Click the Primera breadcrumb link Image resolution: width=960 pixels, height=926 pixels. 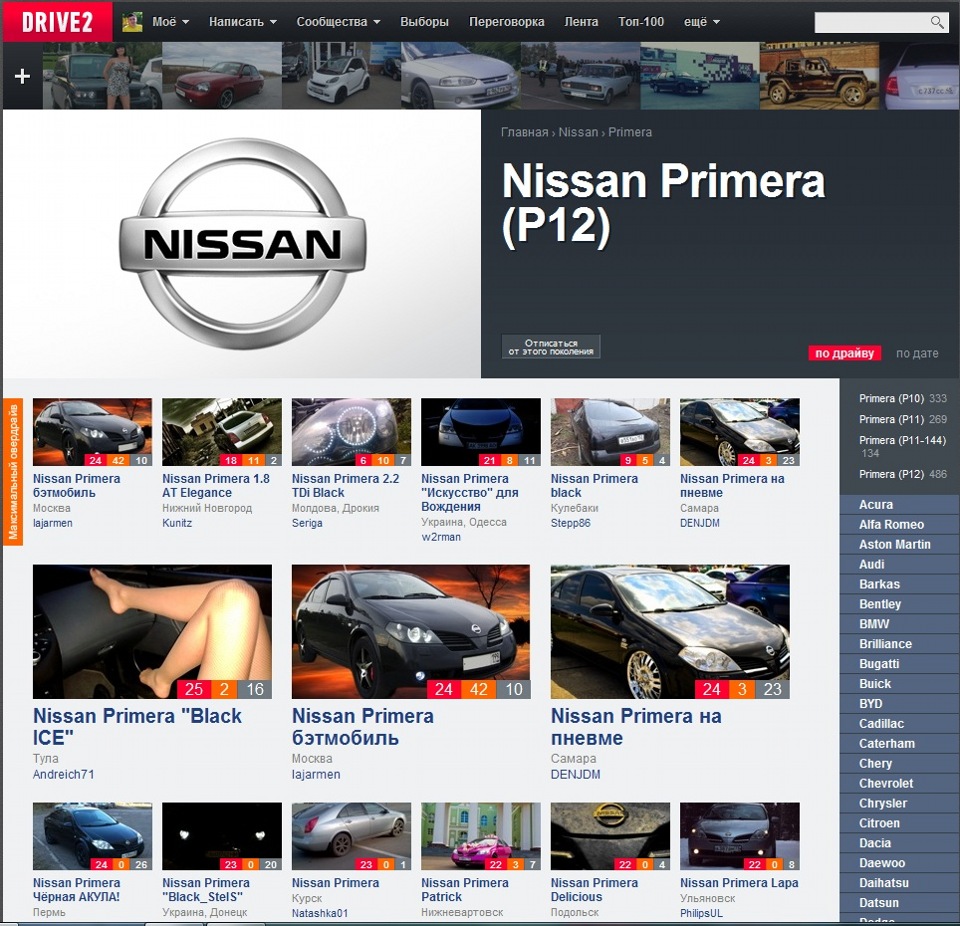coord(630,132)
